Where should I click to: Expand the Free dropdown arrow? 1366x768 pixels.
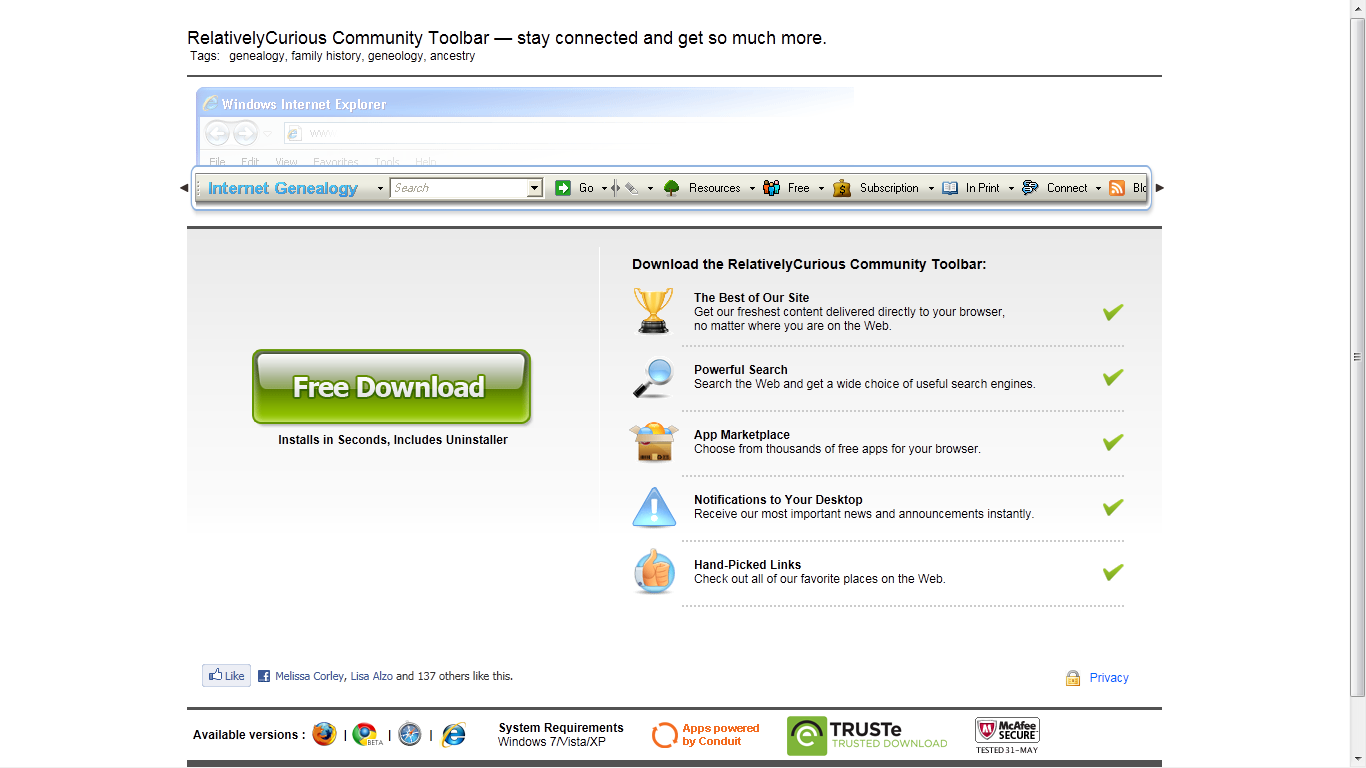pos(821,188)
